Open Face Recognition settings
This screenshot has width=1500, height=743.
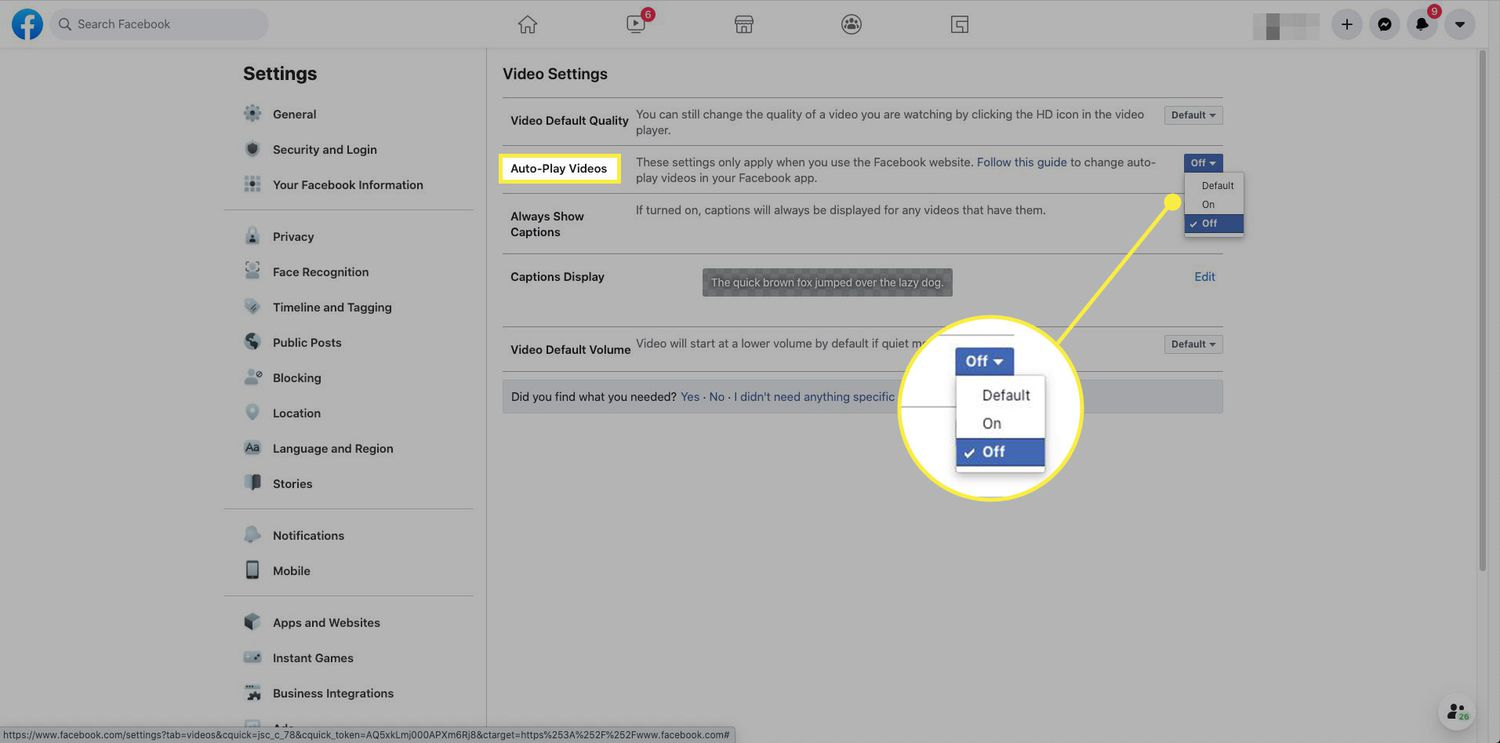click(x=321, y=272)
